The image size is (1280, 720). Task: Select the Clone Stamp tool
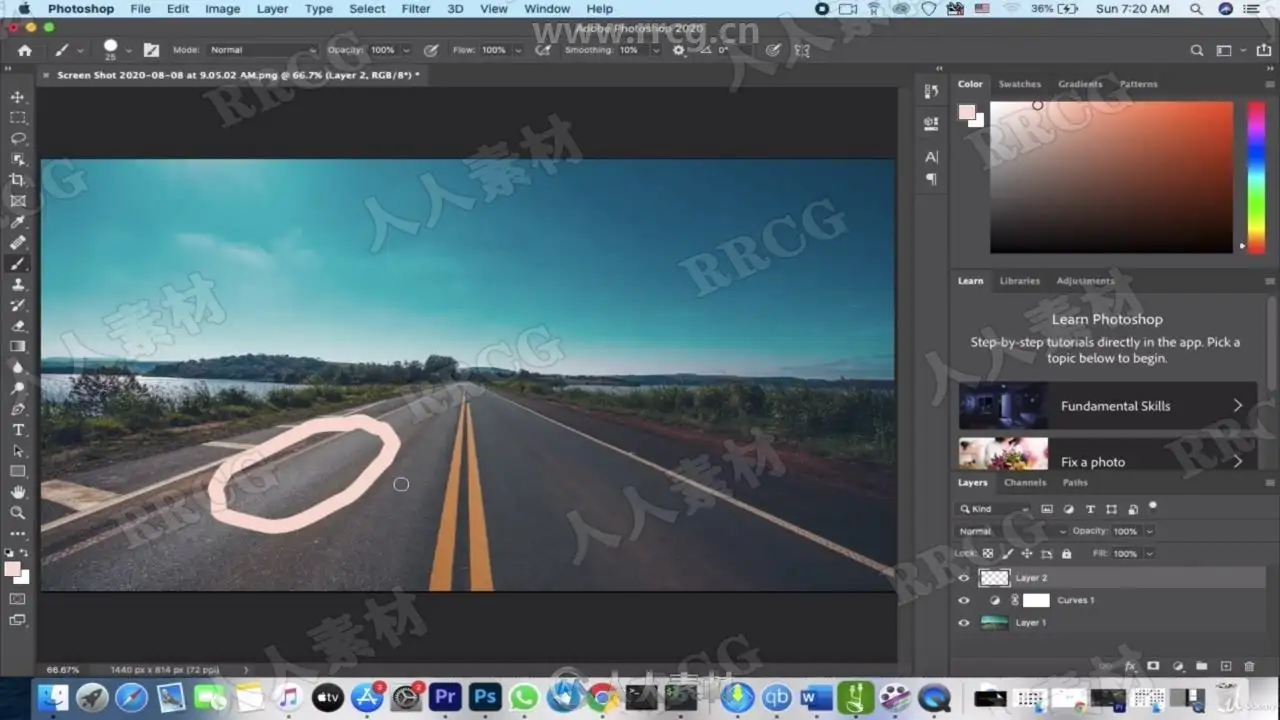point(18,285)
